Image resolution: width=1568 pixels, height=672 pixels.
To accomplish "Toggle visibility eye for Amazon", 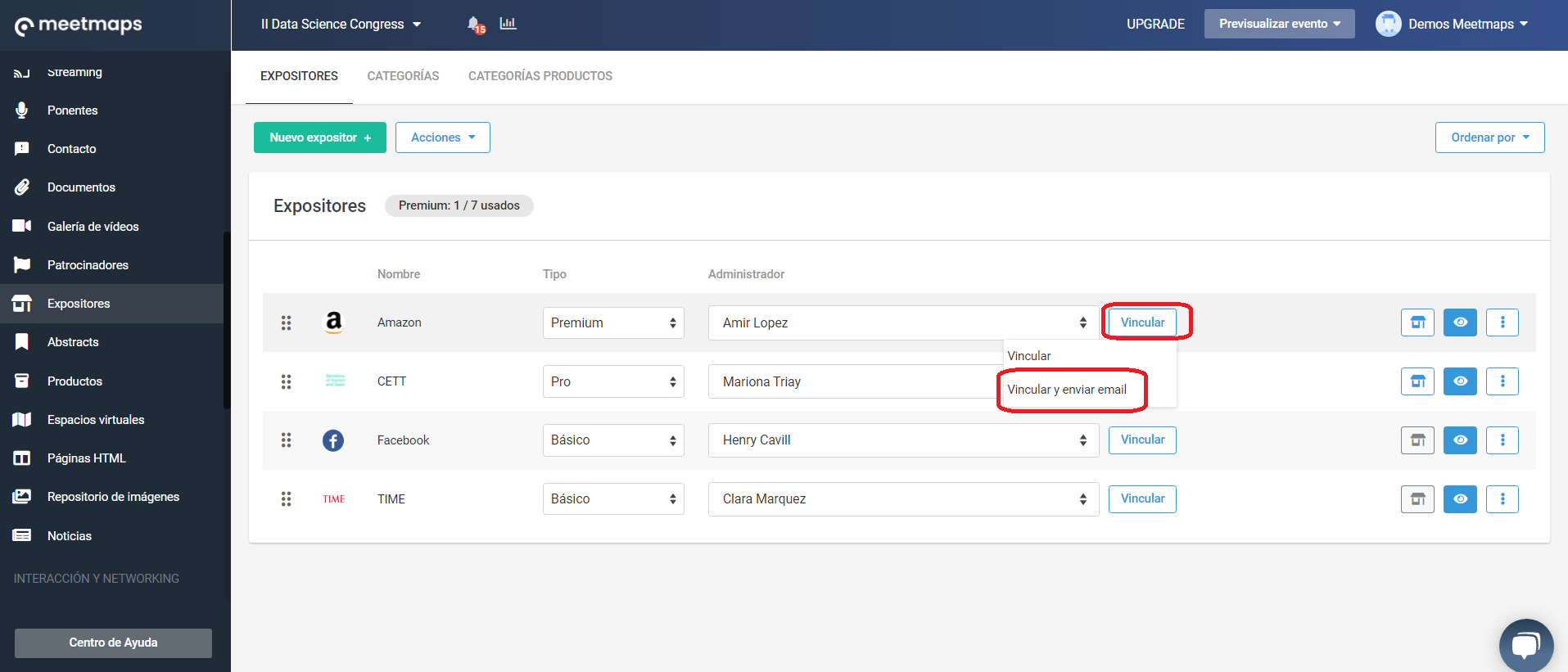I will coord(1460,322).
